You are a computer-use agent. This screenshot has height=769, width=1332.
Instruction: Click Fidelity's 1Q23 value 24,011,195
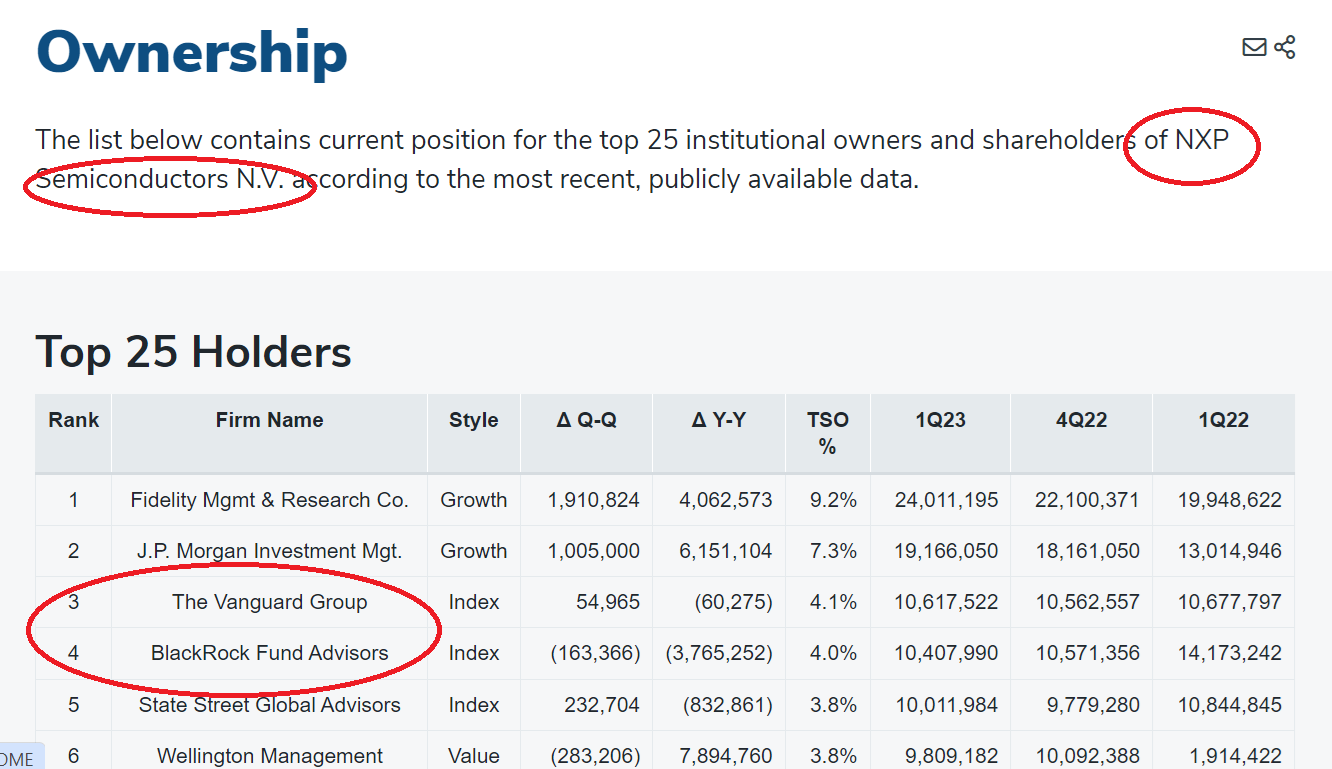(946, 500)
